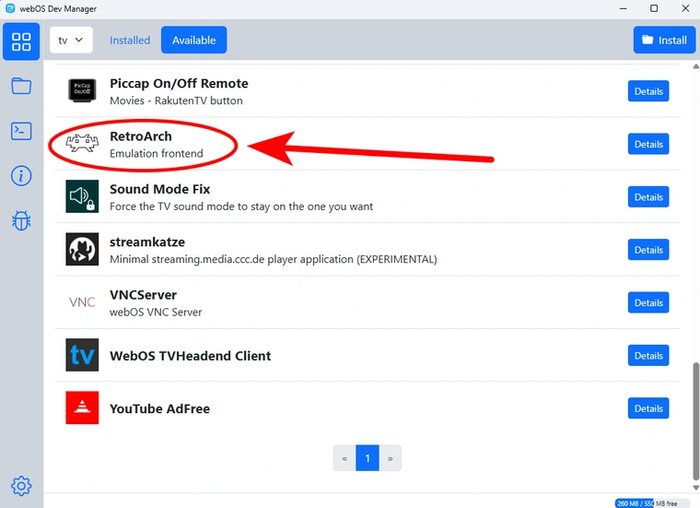Switch to the Installed tab
Viewport: 700px width, 508px height.
pos(130,40)
